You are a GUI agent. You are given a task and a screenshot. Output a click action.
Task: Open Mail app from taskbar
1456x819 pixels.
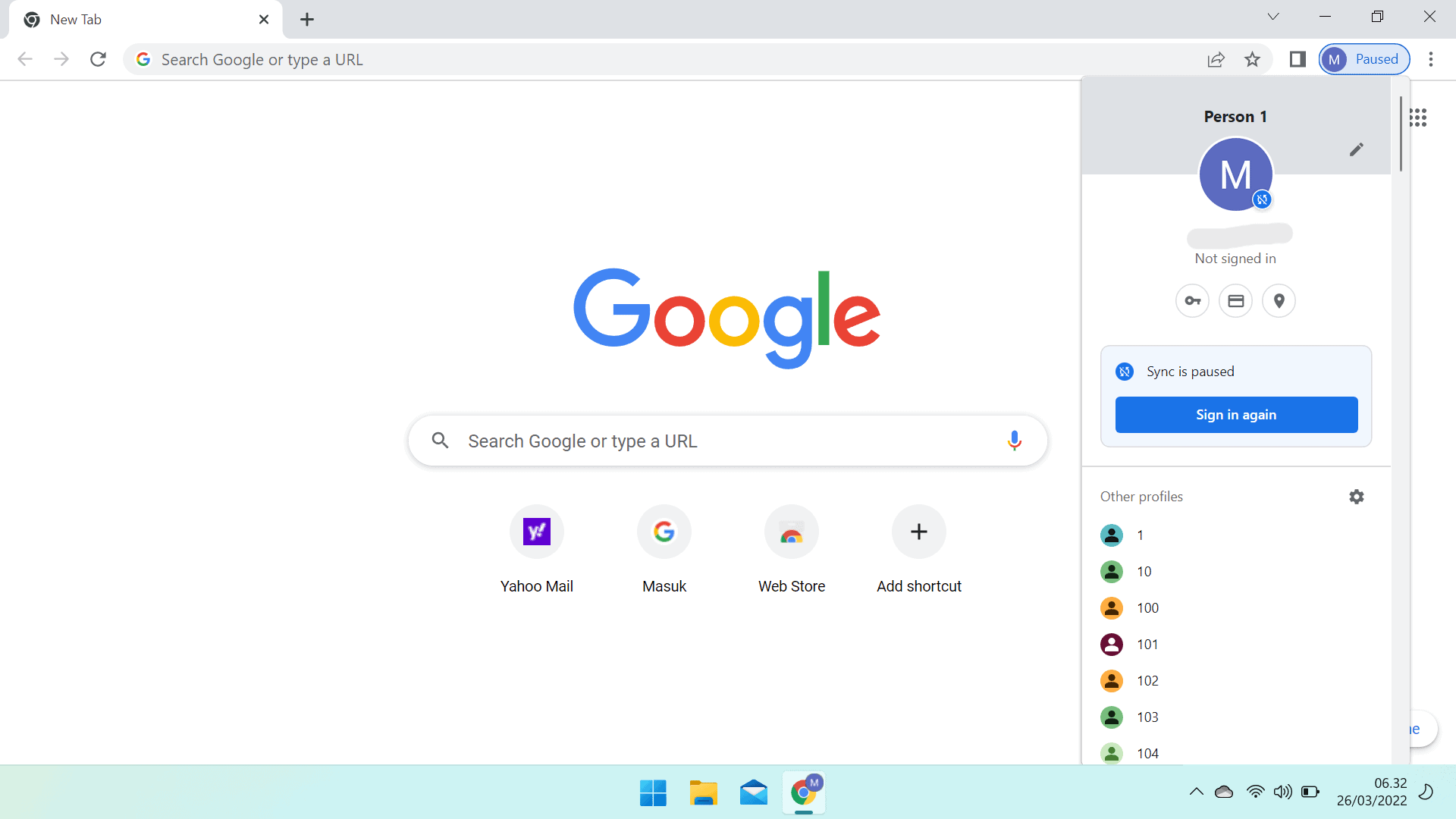coord(753,792)
